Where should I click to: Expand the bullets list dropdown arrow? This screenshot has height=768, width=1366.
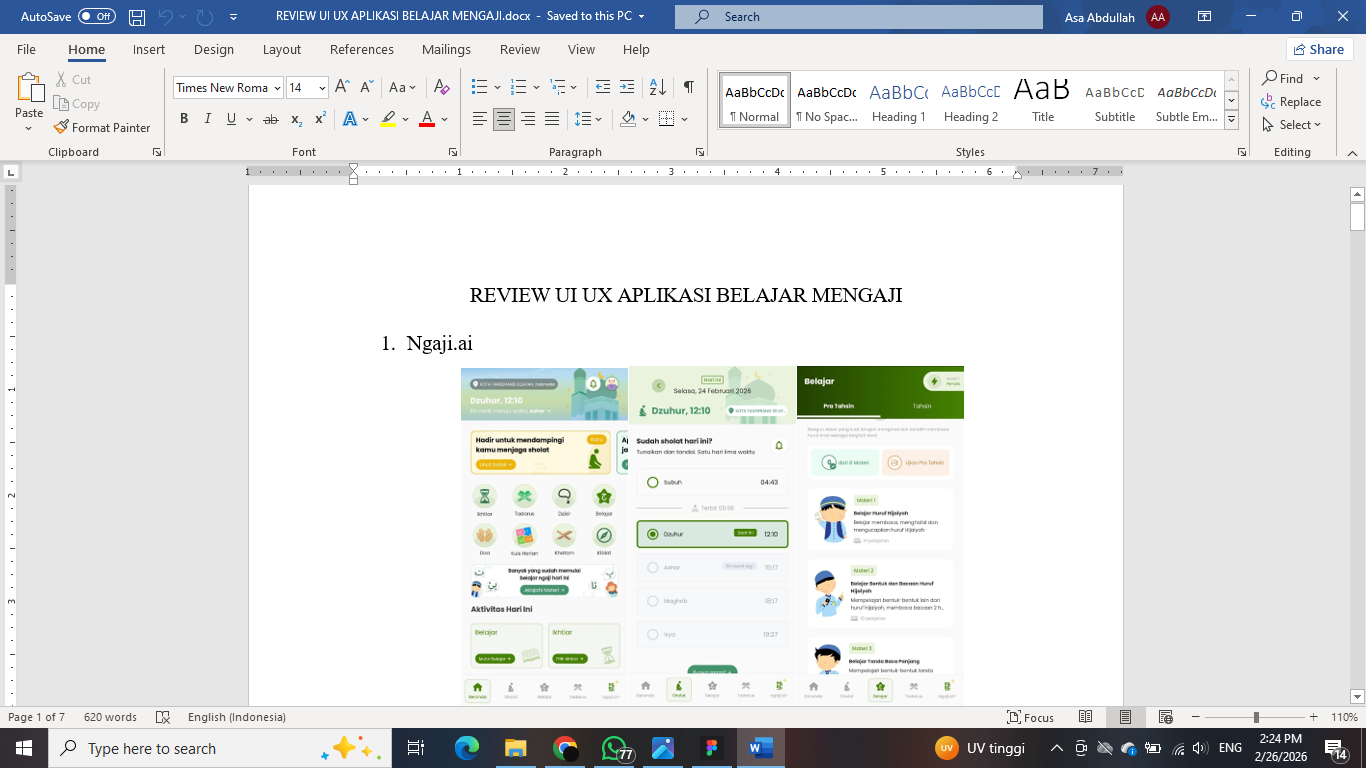pos(497,88)
